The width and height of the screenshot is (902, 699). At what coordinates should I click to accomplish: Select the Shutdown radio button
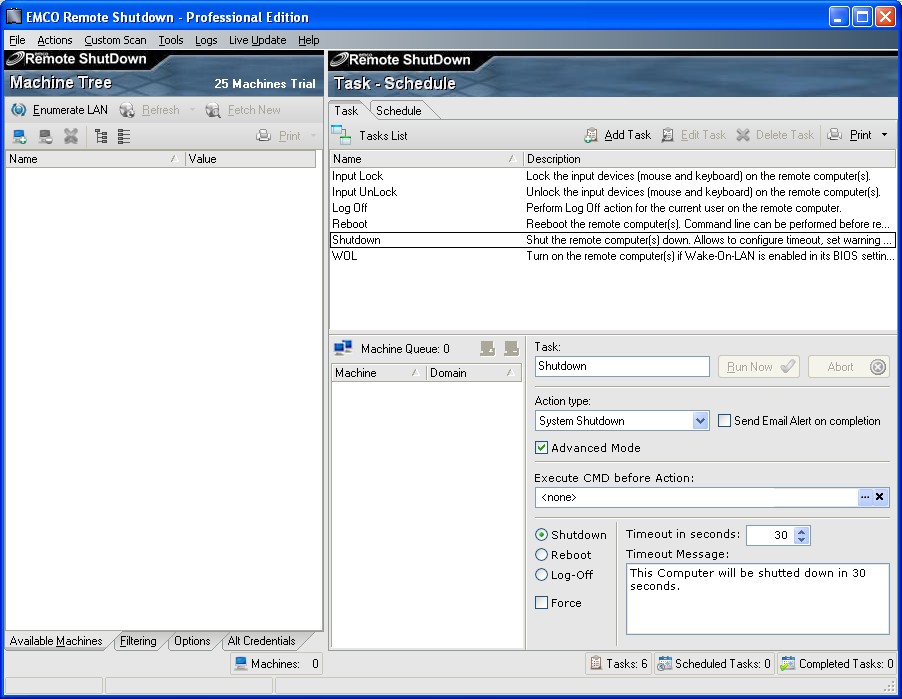coord(541,534)
